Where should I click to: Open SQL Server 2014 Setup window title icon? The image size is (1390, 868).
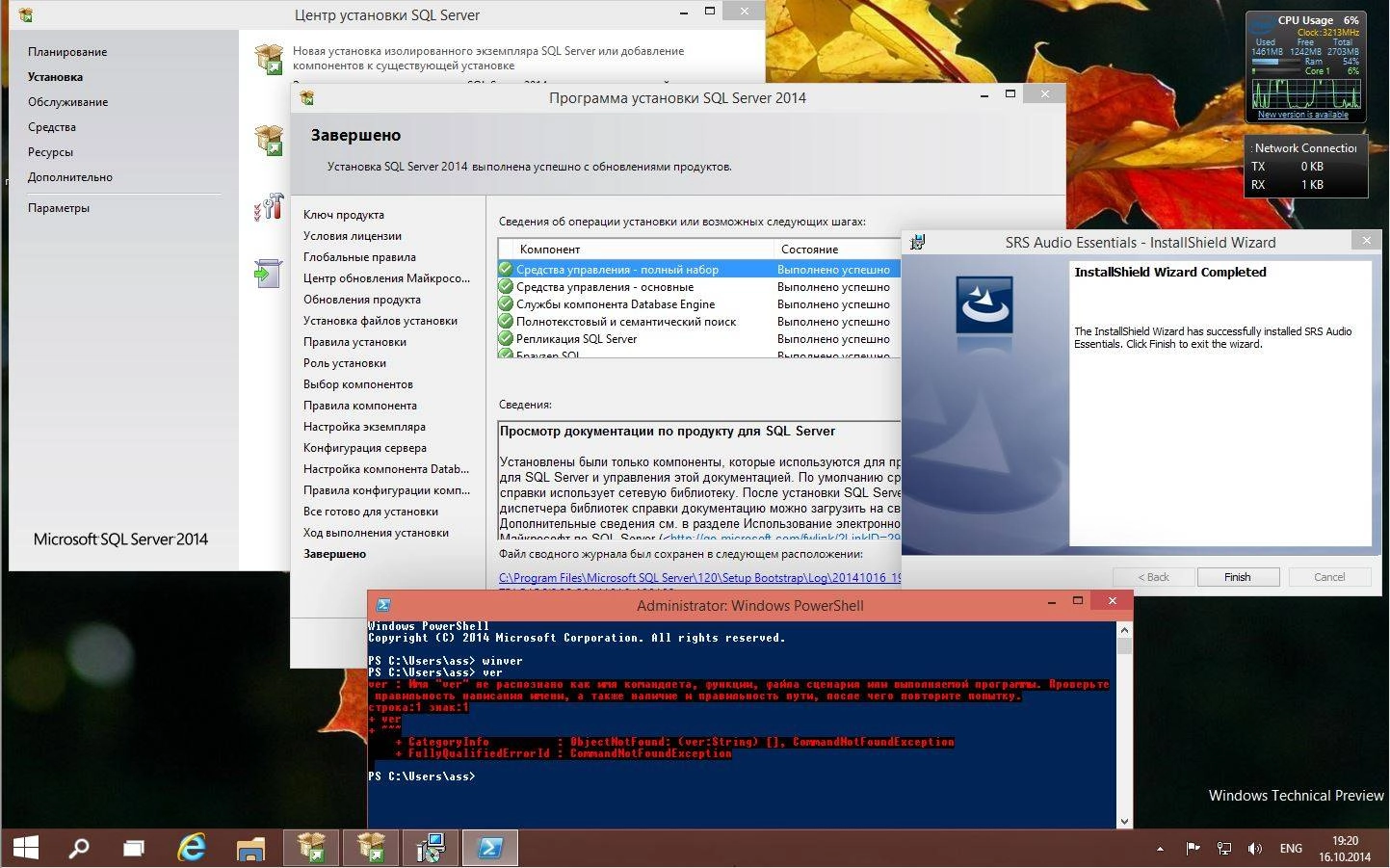tap(307, 97)
